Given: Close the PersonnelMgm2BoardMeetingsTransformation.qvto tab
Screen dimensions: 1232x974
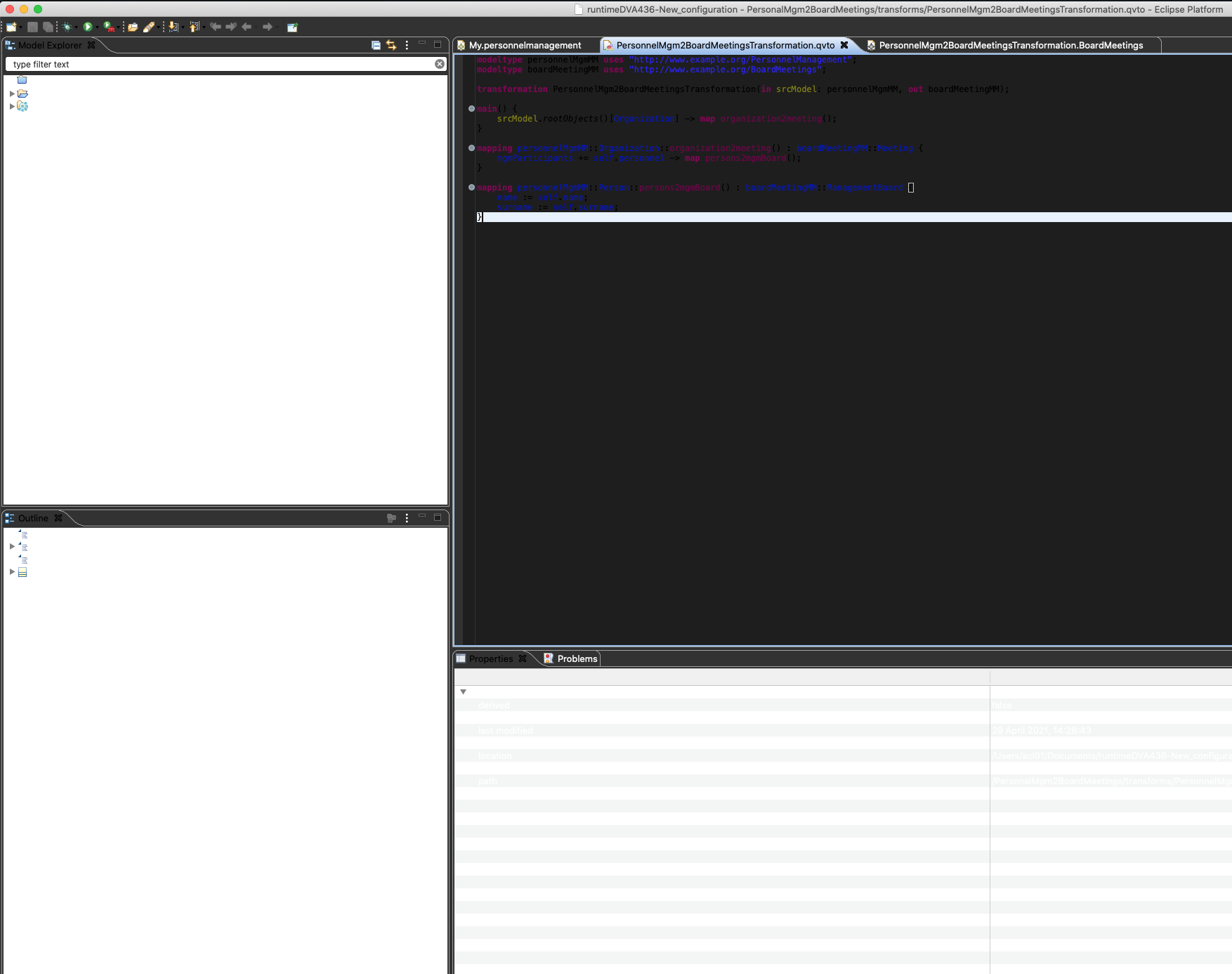Looking at the screenshot, I should [x=844, y=45].
